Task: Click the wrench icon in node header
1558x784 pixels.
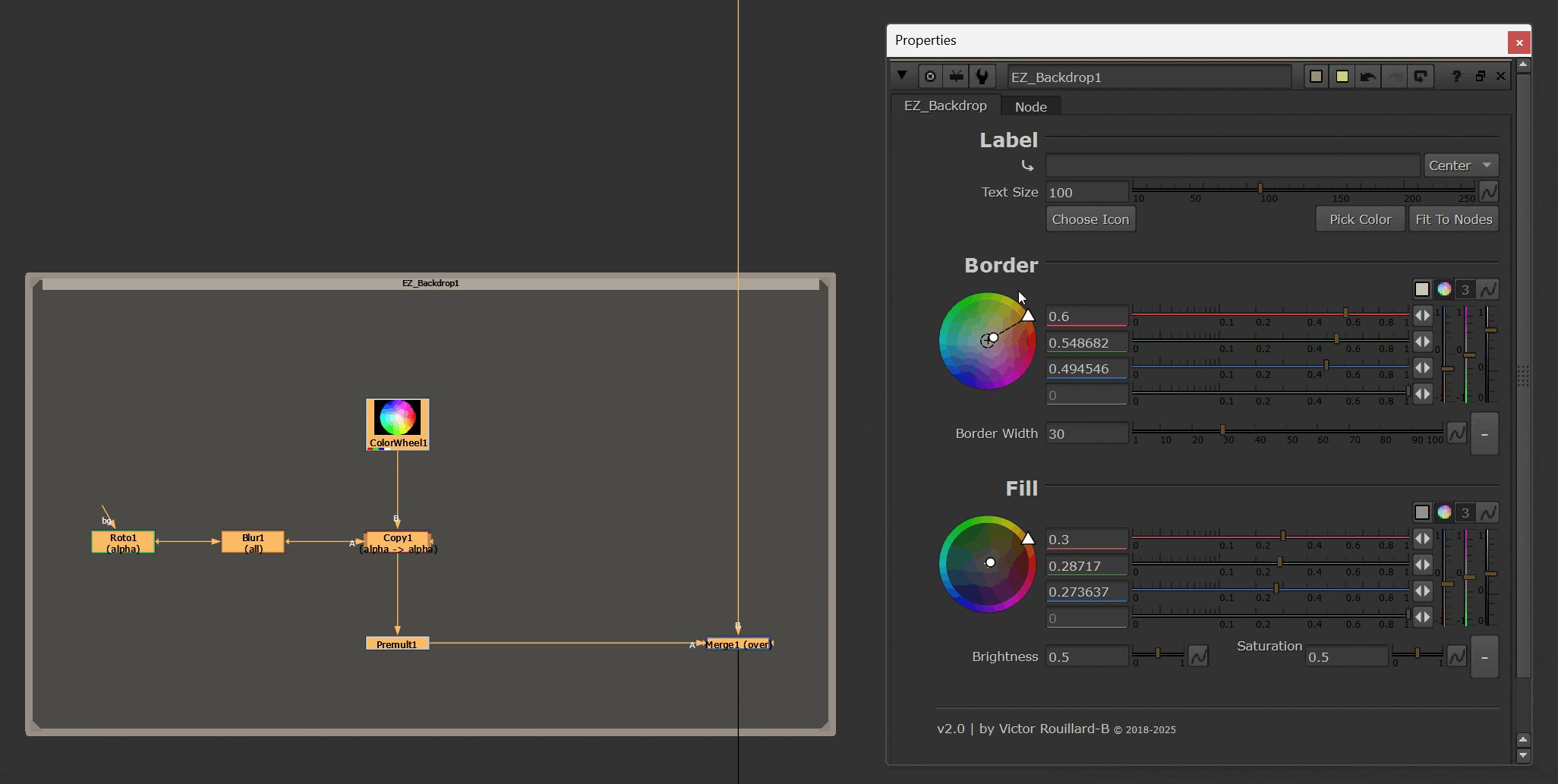Action: (x=982, y=77)
